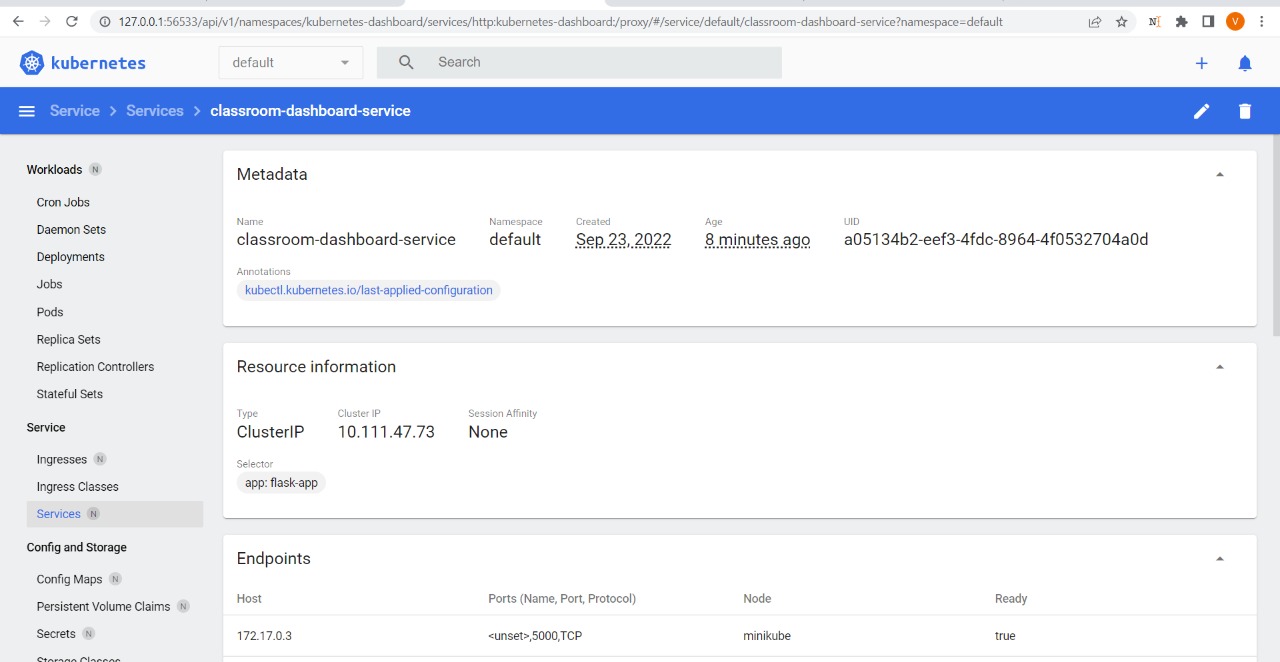Image resolution: width=1280 pixels, height=662 pixels.
Task: Open the notifications bell
Action: (x=1244, y=62)
